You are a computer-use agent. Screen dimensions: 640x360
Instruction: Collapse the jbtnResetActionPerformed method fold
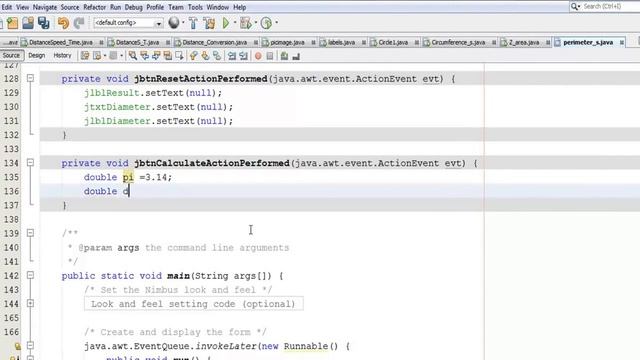pyautogui.click(x=30, y=78)
